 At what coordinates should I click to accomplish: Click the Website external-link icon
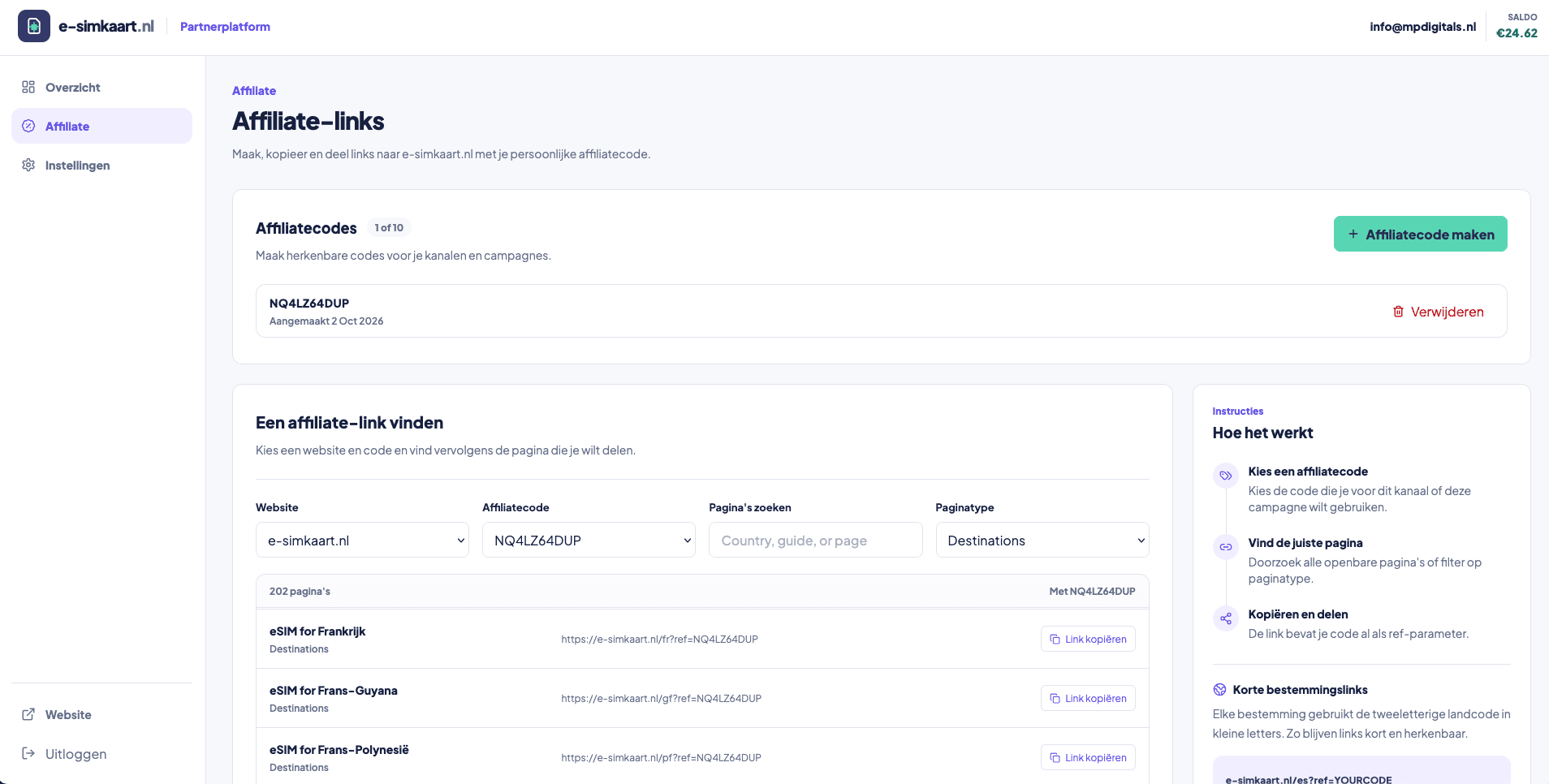pyautogui.click(x=28, y=714)
